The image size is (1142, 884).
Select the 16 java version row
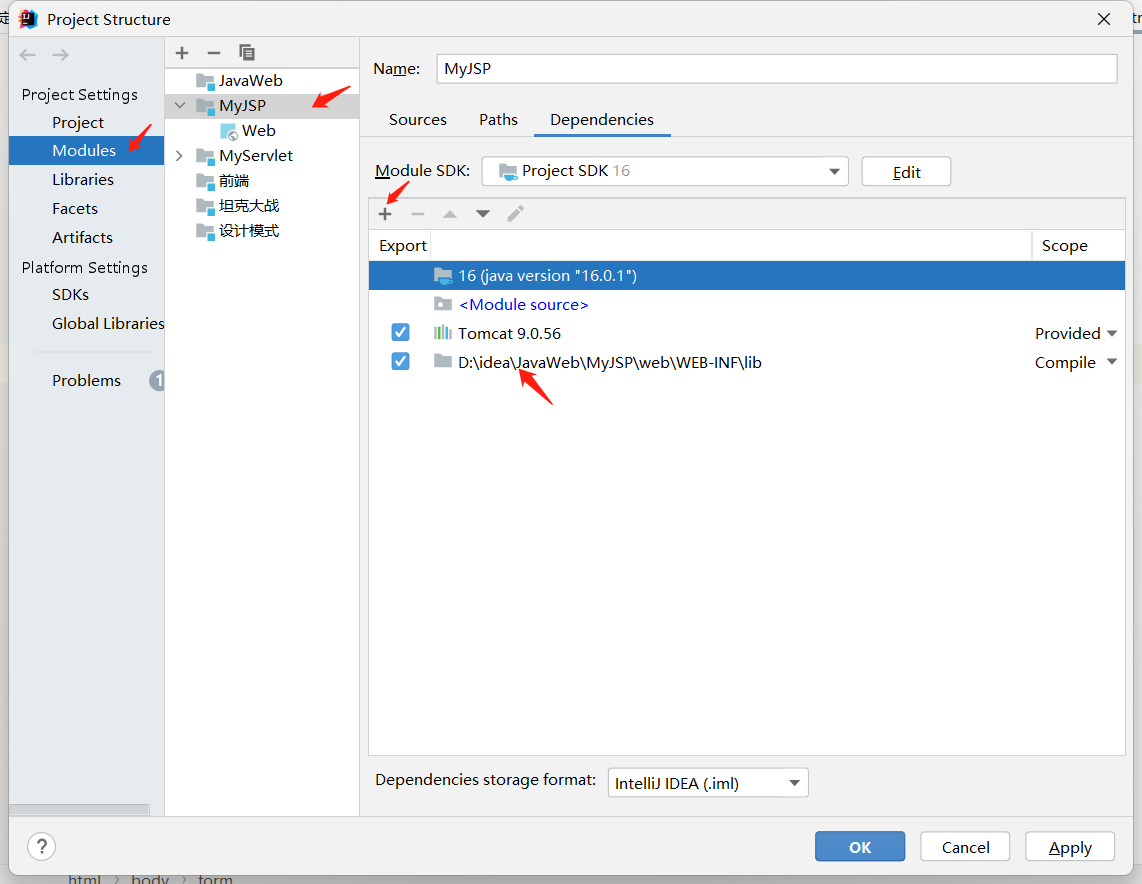pyautogui.click(x=747, y=275)
